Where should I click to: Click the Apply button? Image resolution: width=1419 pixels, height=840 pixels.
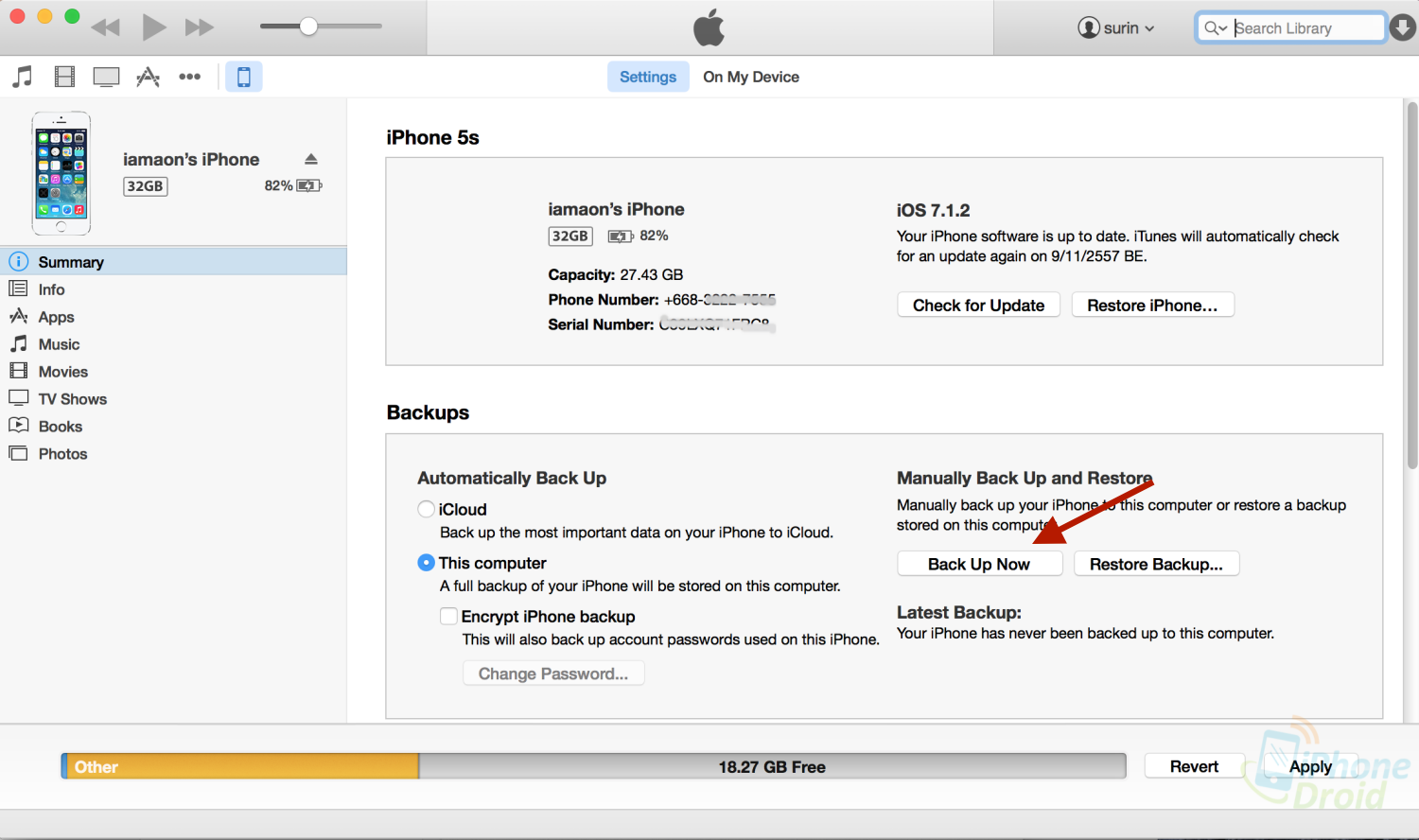[x=1311, y=766]
